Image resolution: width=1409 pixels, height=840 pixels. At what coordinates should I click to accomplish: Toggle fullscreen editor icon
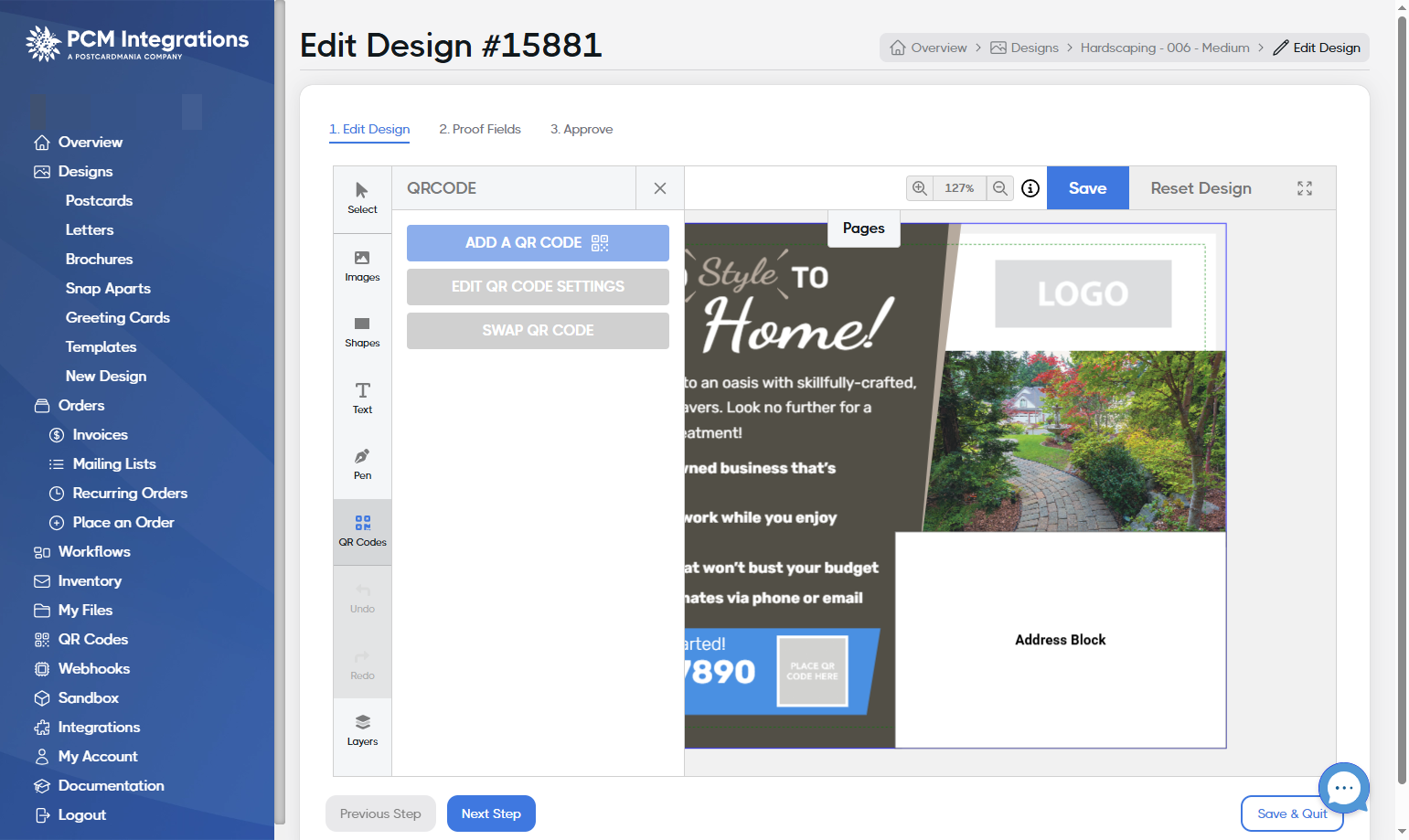(1305, 188)
